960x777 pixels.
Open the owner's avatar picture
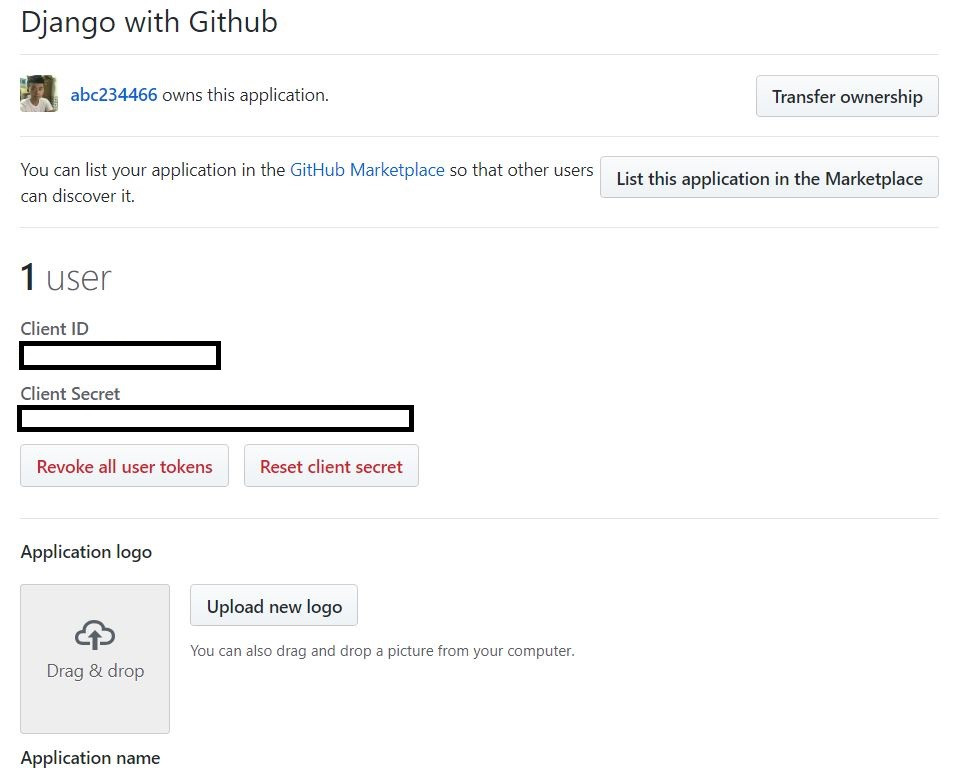tap(39, 94)
